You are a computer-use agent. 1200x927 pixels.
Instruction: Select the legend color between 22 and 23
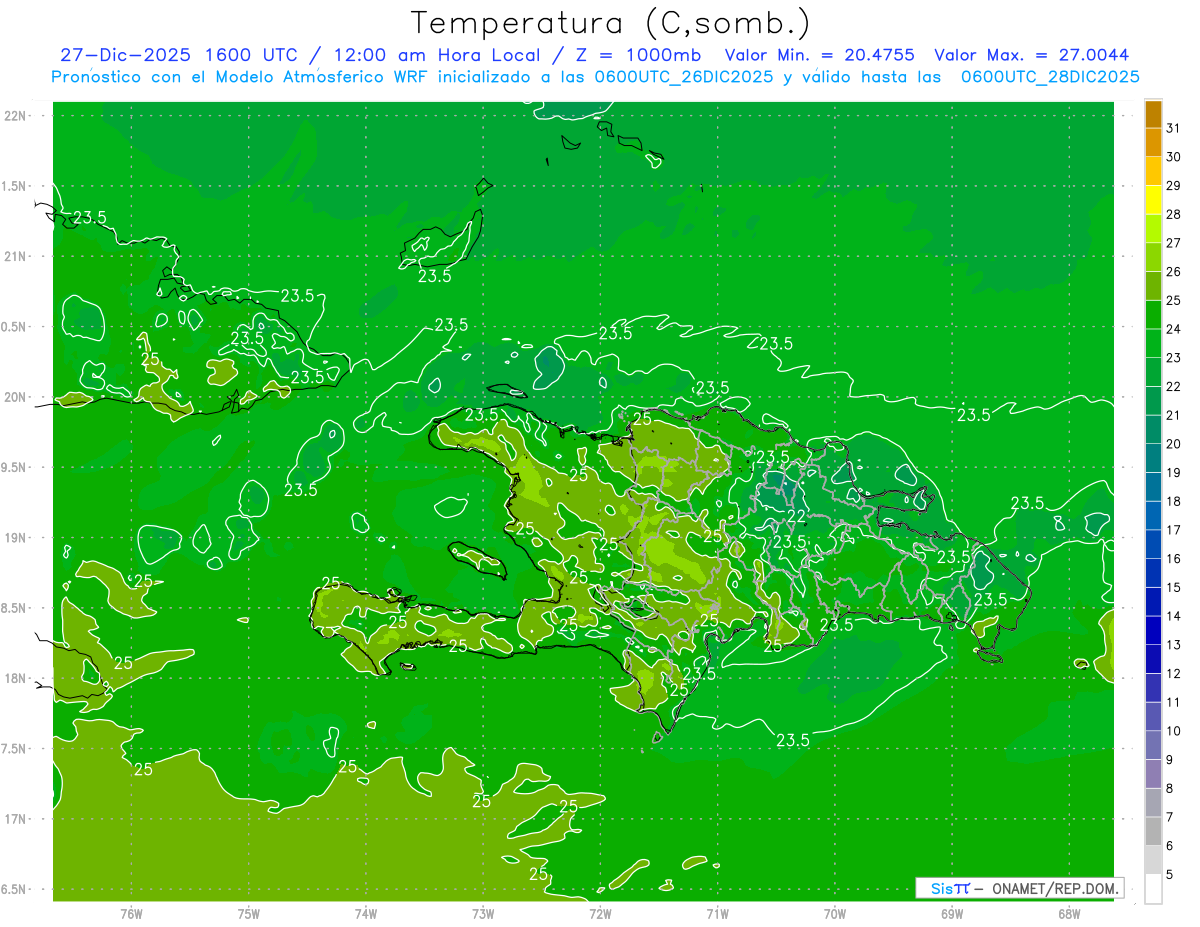[1153, 373]
